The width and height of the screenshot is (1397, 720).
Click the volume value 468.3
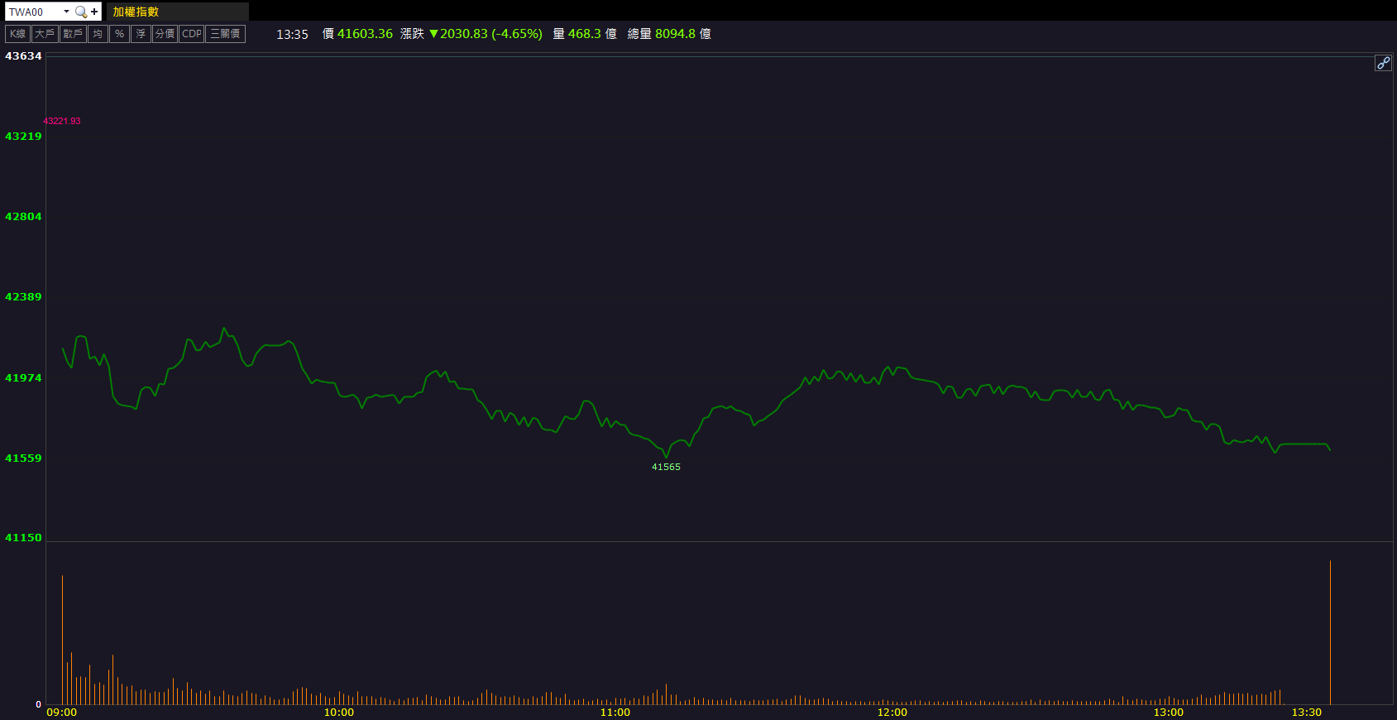[585, 34]
